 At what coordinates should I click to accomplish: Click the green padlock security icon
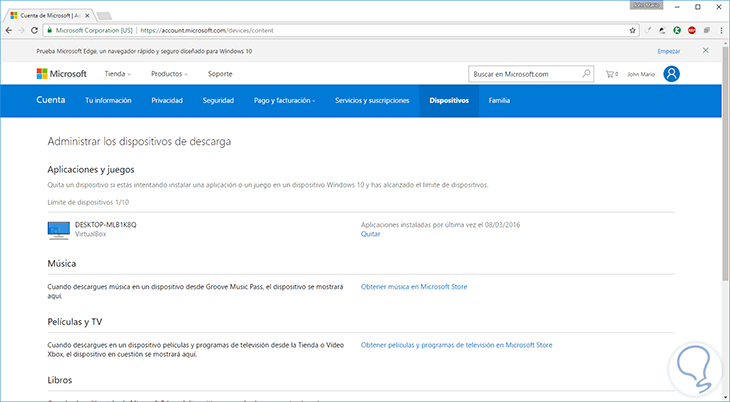(50, 30)
